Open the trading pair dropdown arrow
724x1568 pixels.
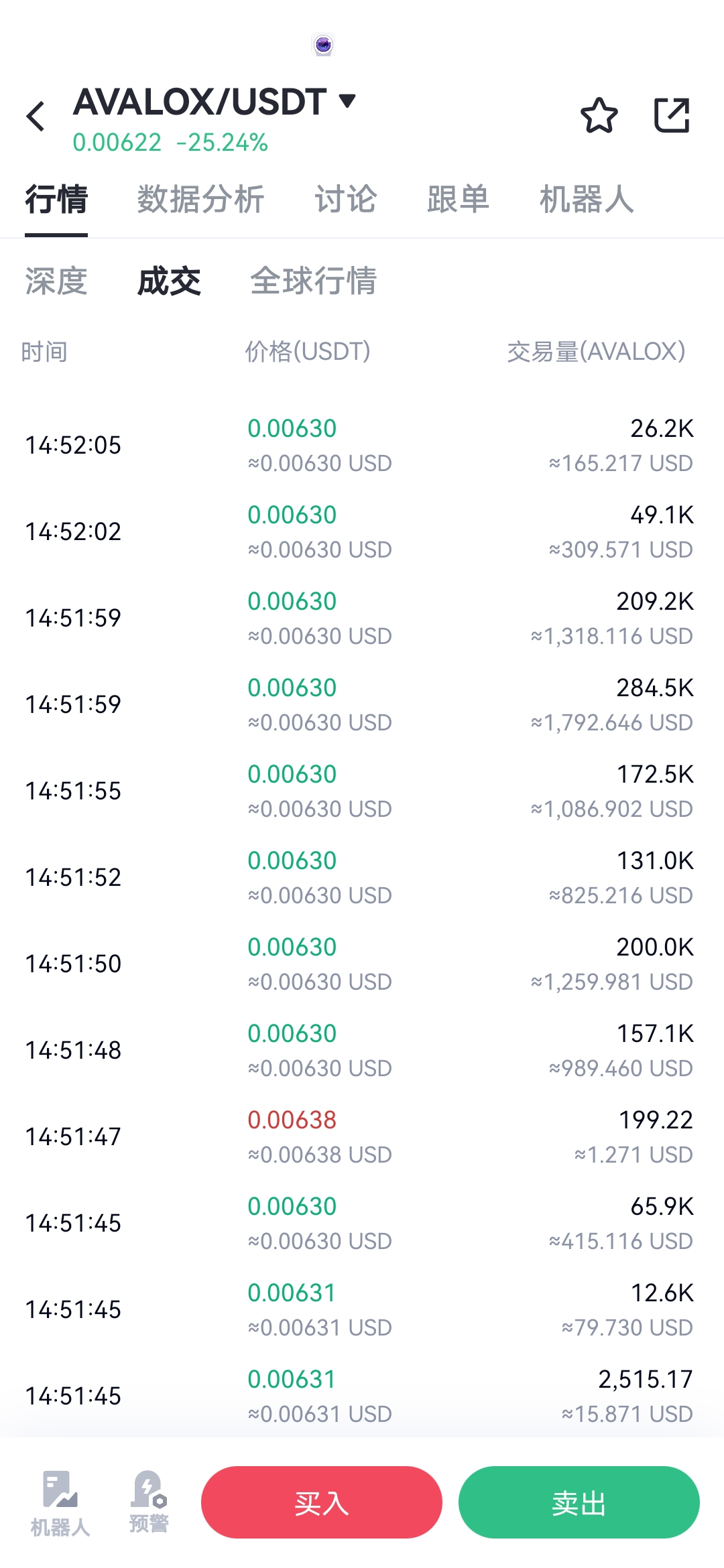pyautogui.click(x=347, y=101)
